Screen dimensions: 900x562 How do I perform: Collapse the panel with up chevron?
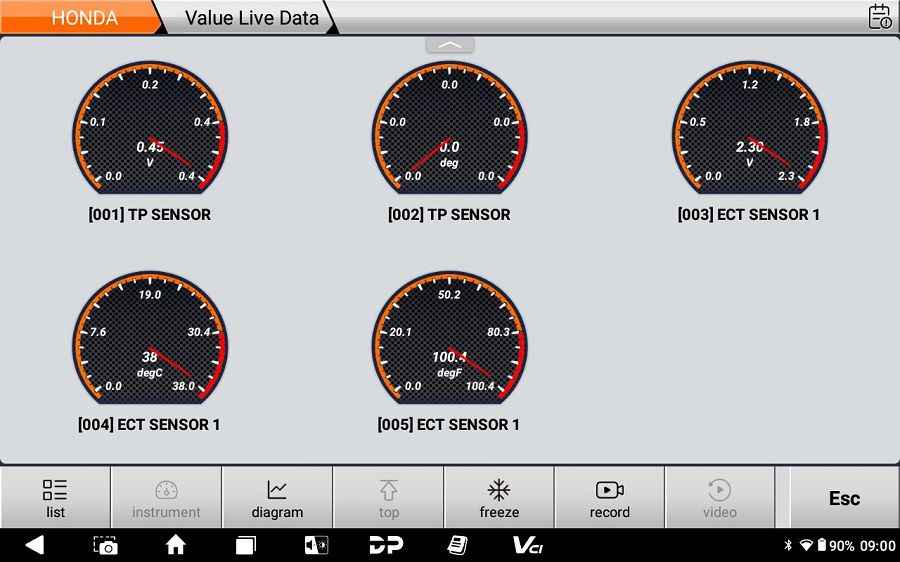point(450,45)
